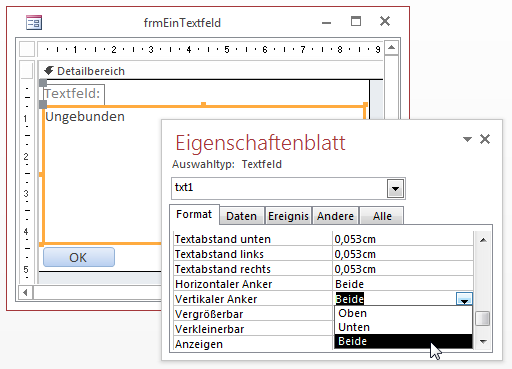Switch to the Daten tab
The width and height of the screenshot is (512, 369).
(242, 216)
